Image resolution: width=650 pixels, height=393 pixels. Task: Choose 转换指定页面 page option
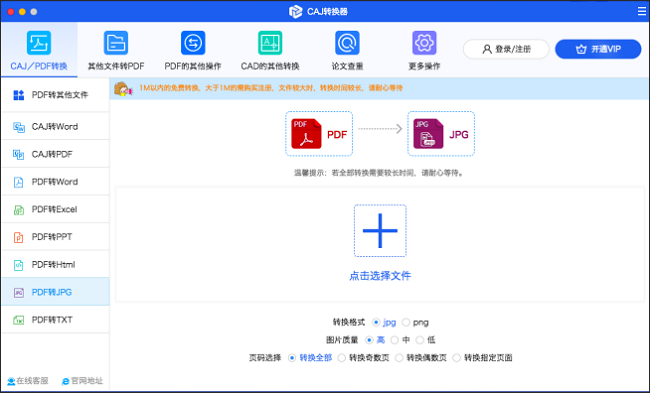point(456,358)
